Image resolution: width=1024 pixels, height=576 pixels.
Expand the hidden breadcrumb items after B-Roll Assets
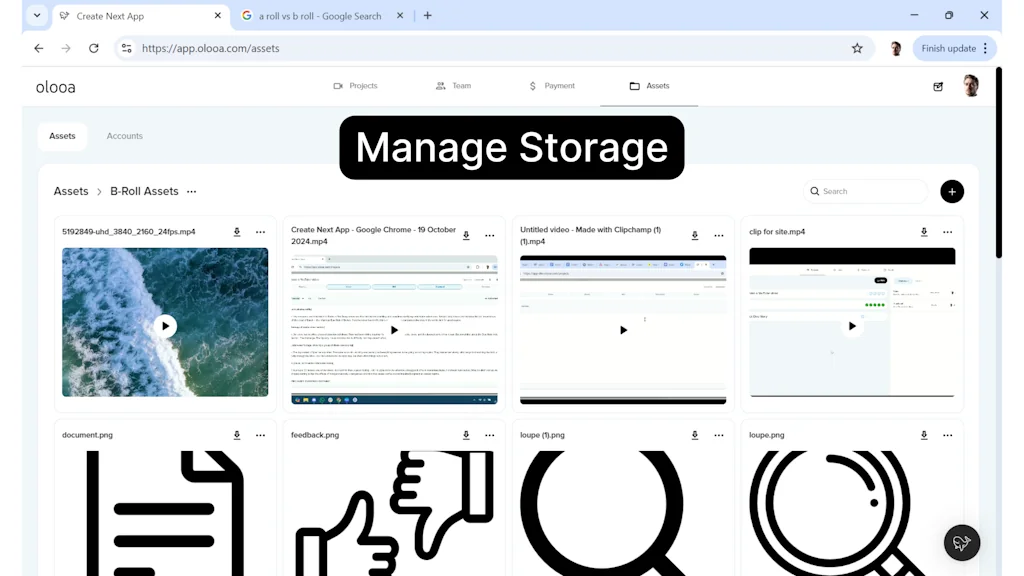tap(192, 191)
